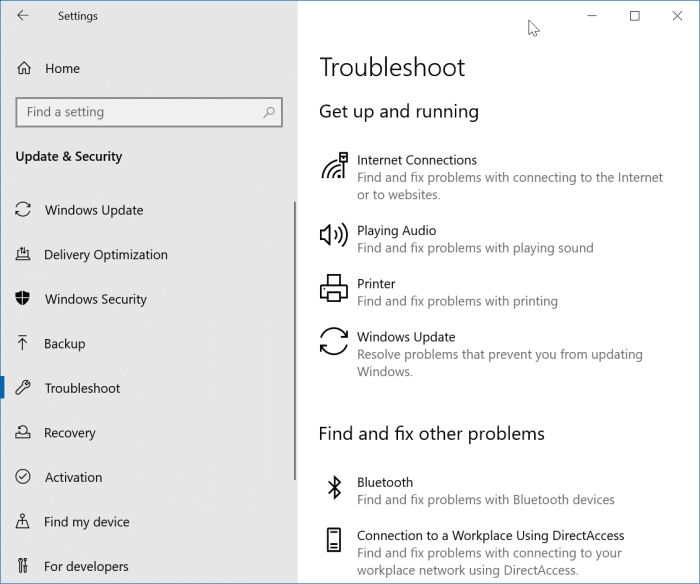Close the Settings window
Screen dimensions: 700x584
677,16
